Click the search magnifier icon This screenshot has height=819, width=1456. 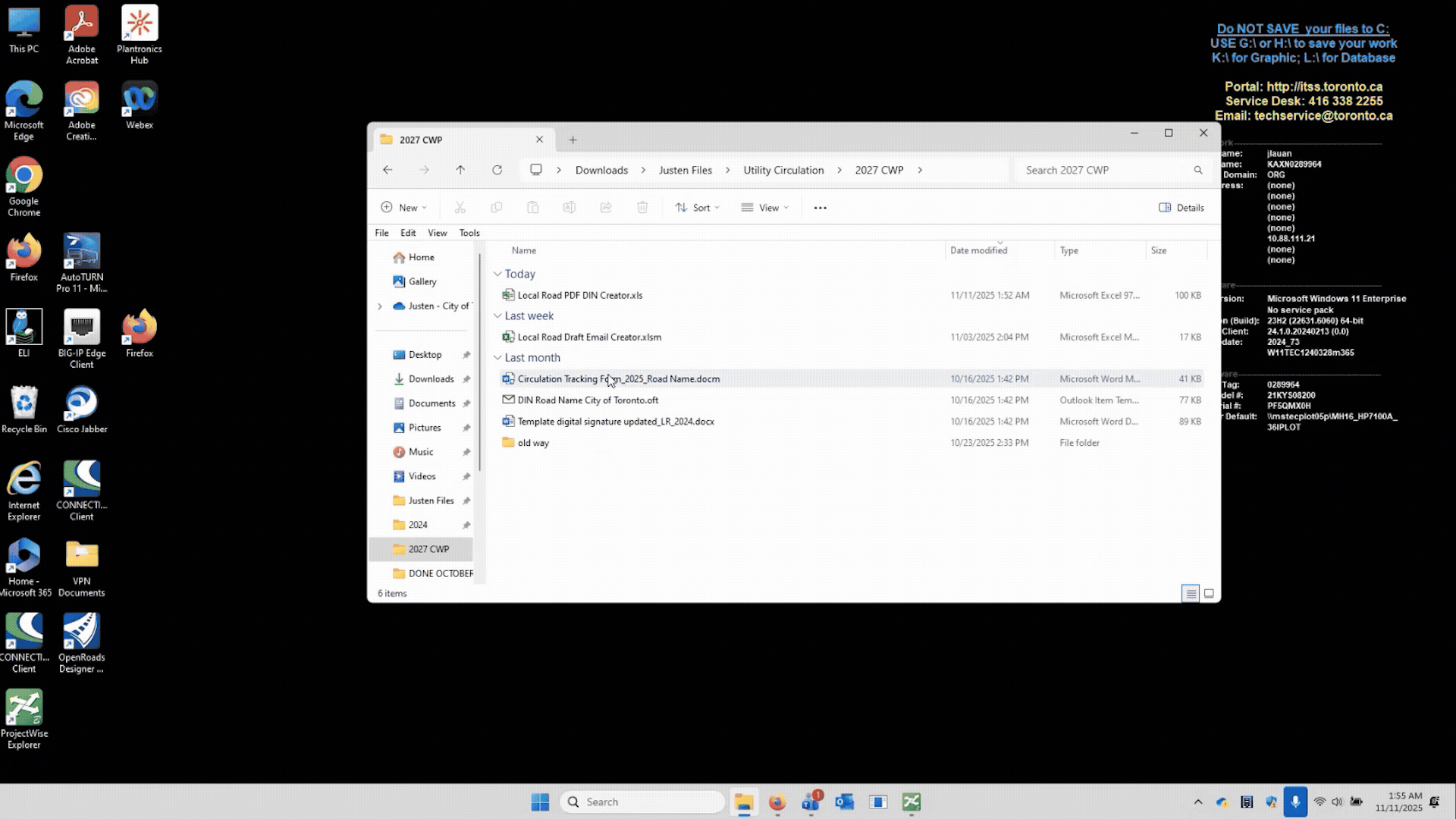[1198, 170]
